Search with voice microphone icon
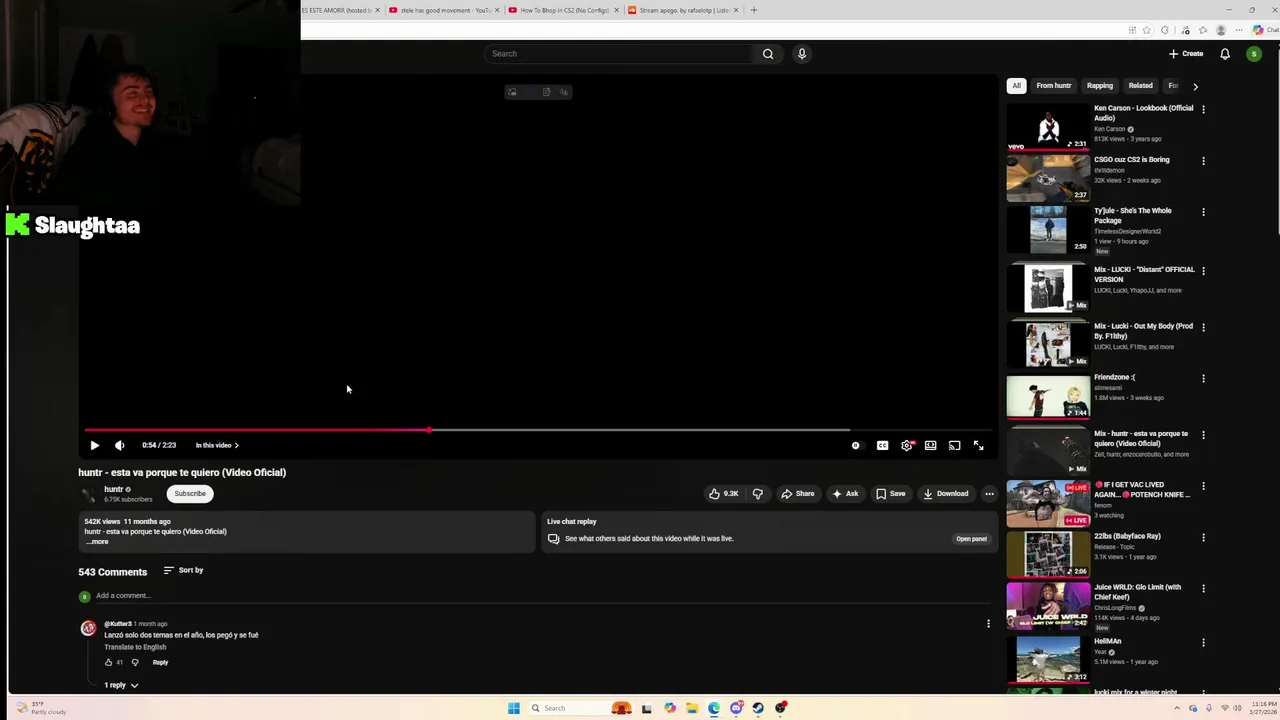1280x720 pixels. coord(801,54)
